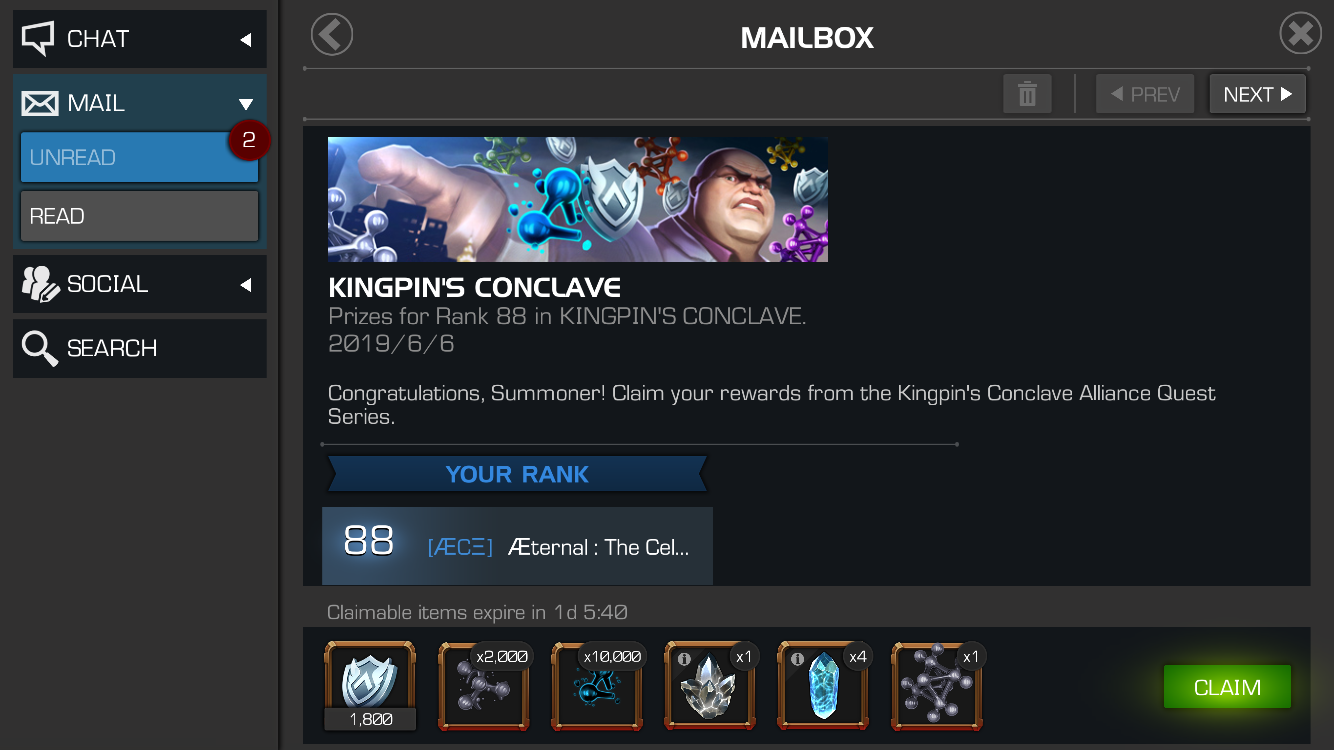Claim the Kingpin's Conclave rewards
The image size is (1334, 750).
[x=1227, y=687]
